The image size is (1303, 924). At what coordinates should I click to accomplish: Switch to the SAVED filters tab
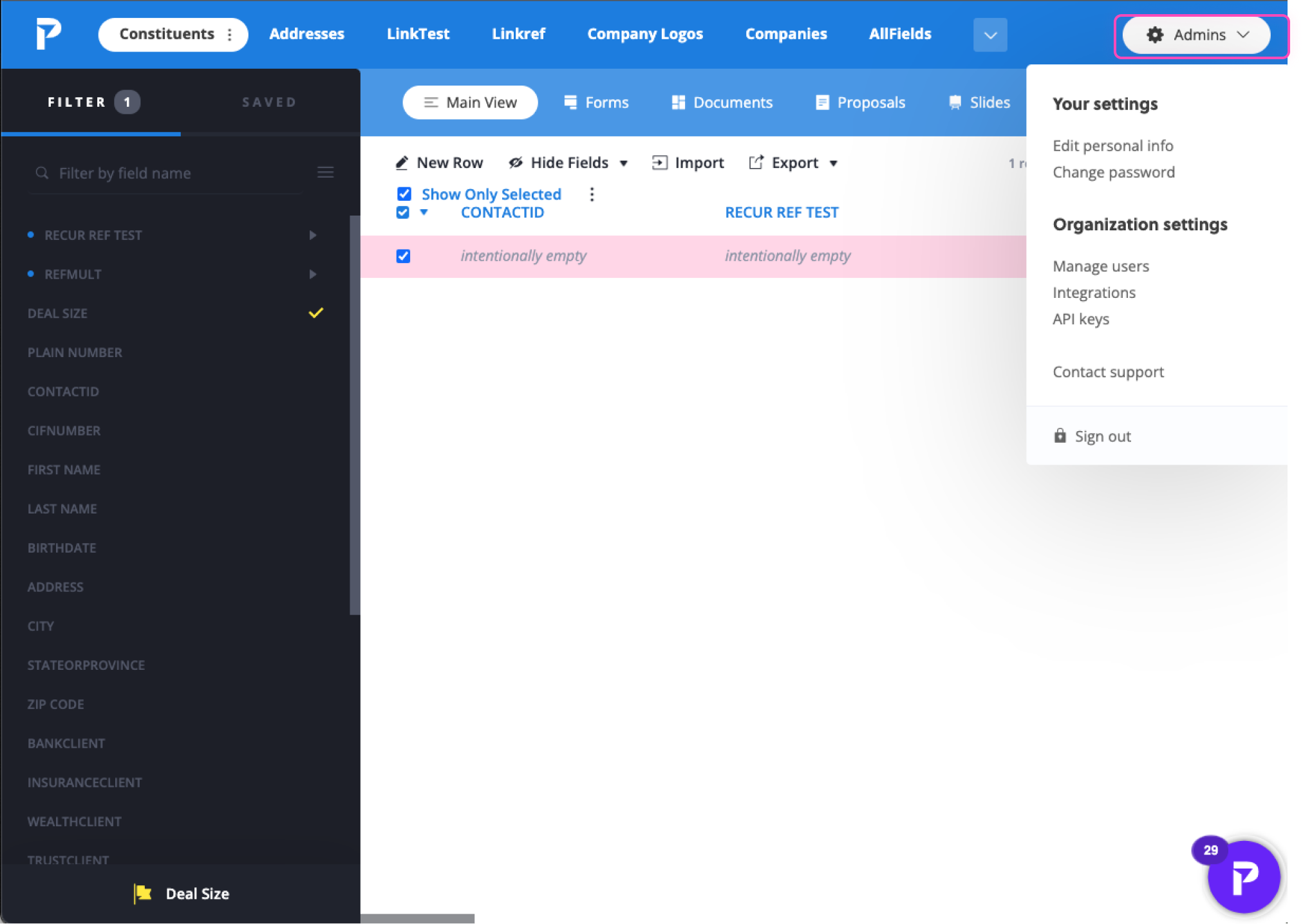(269, 102)
